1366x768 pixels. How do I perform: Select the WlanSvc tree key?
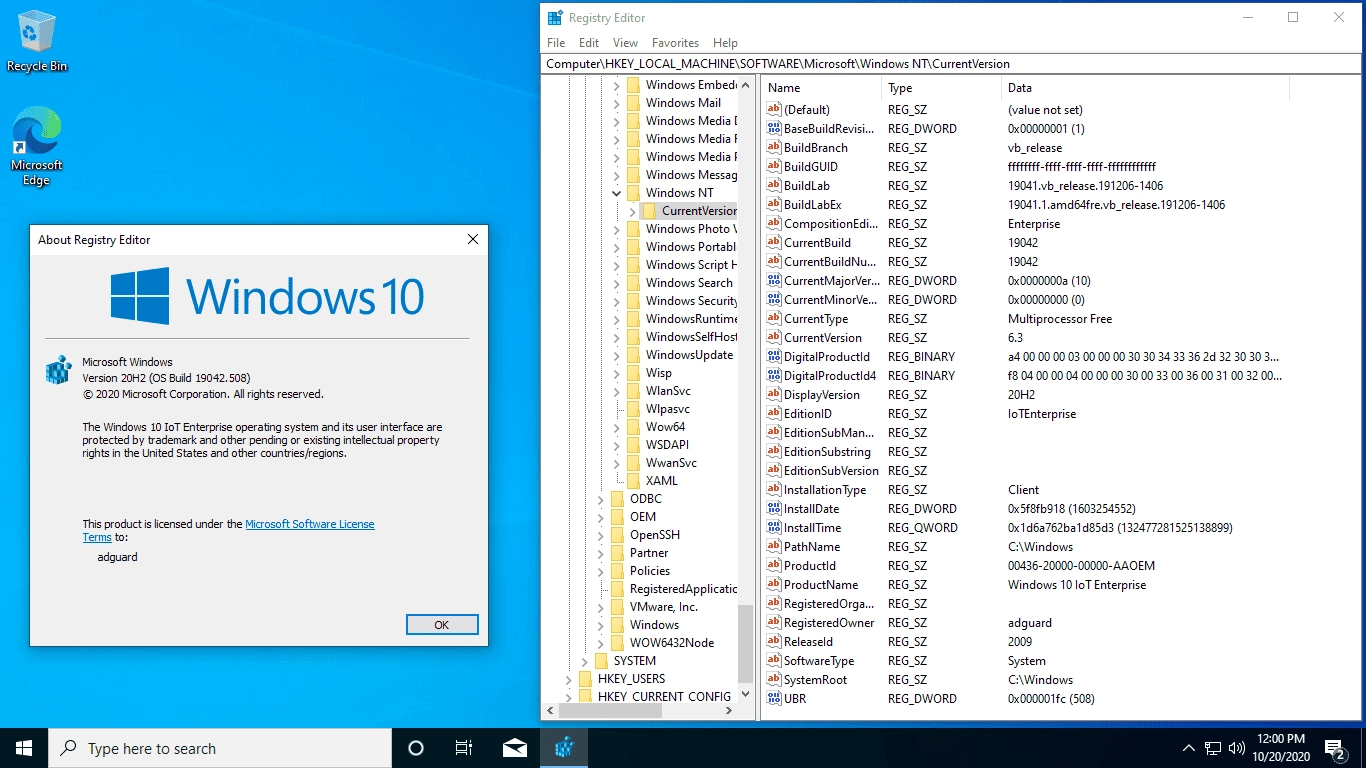[668, 391]
